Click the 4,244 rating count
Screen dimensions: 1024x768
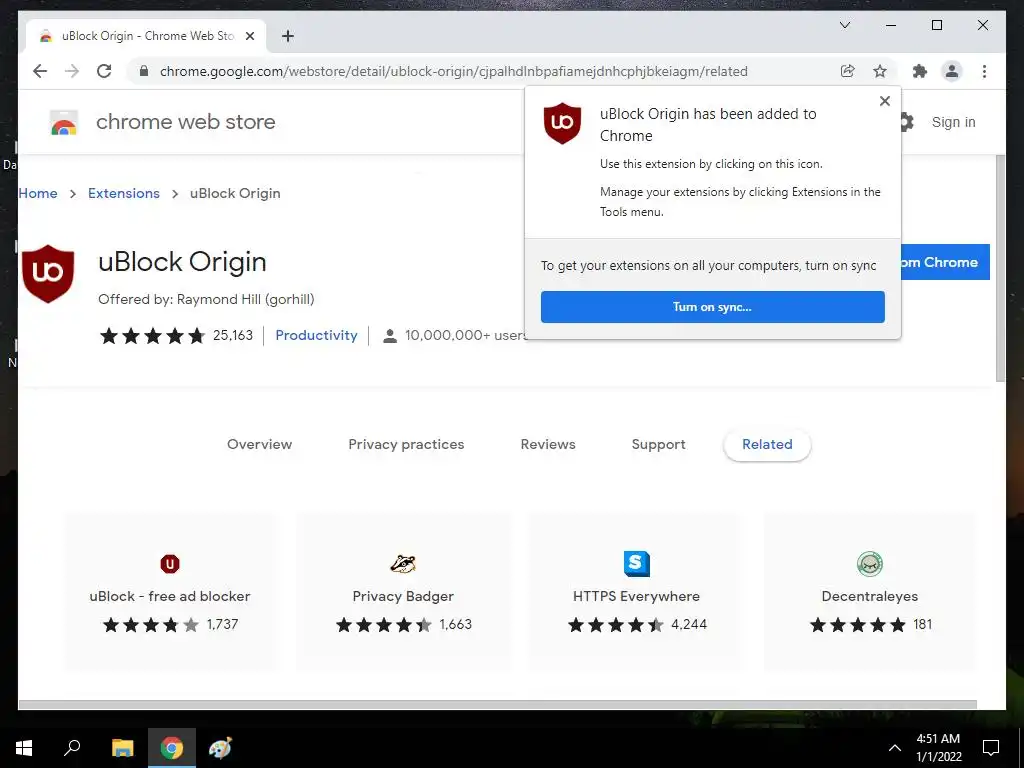click(x=689, y=625)
